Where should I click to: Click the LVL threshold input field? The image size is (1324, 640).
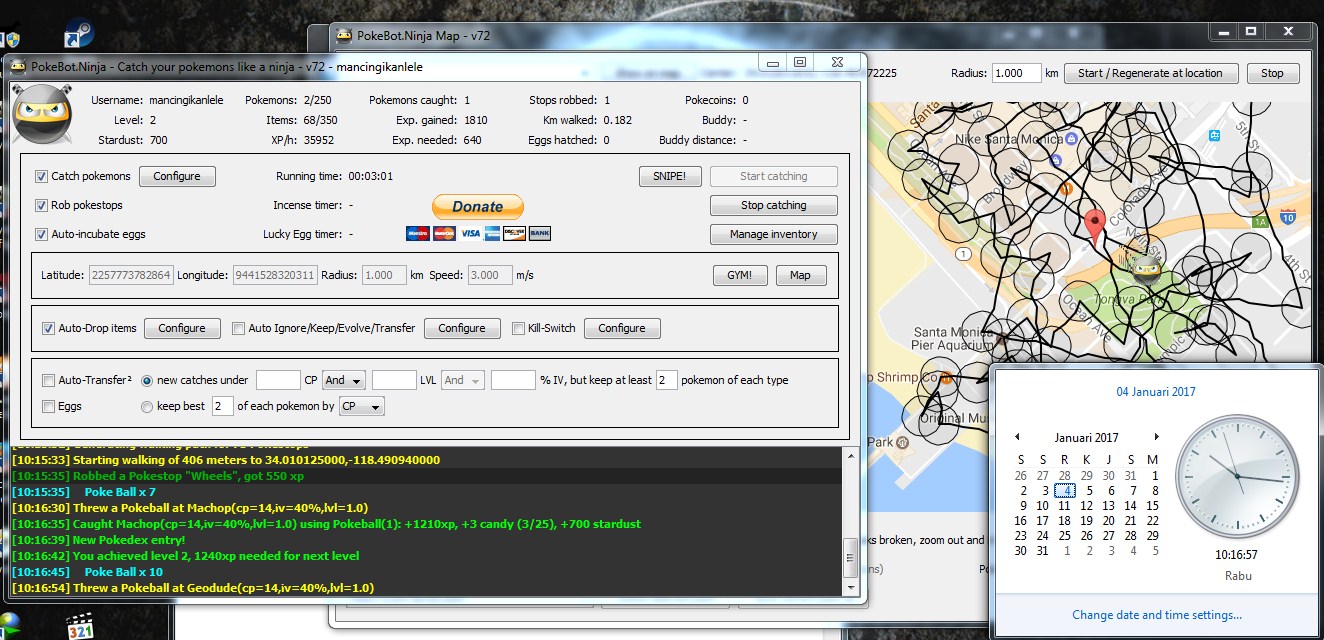pos(394,380)
